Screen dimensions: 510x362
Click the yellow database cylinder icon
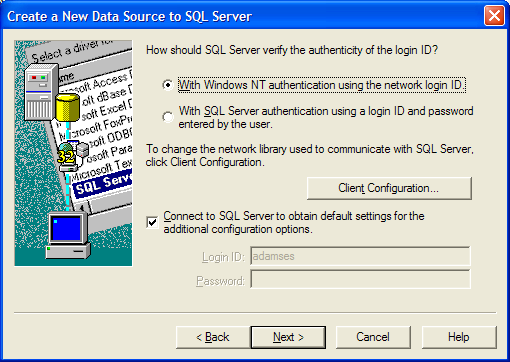(x=68, y=107)
